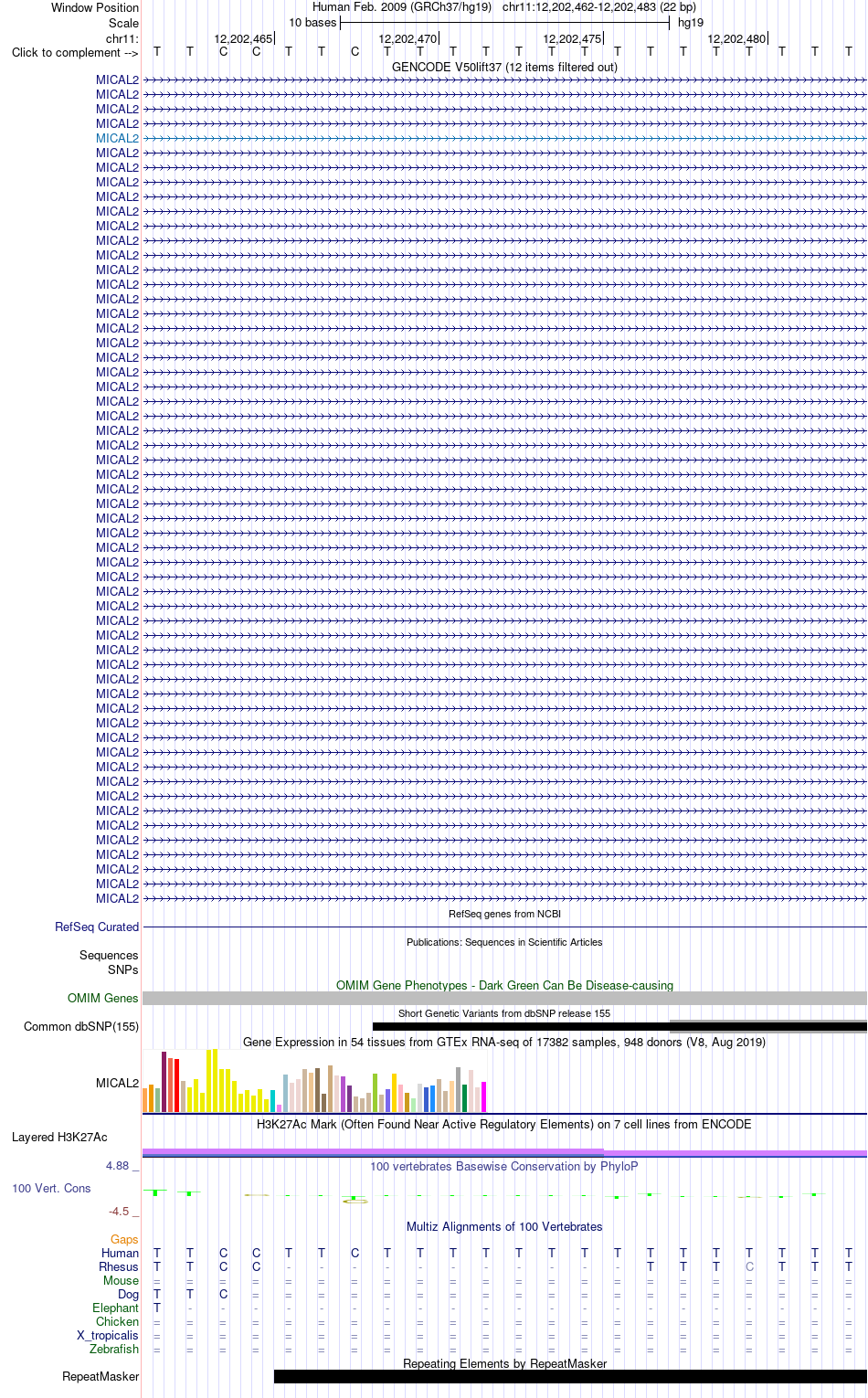
Task: Click the -4.5 PhyloP lower scale value
Action: pyautogui.click(x=119, y=1211)
